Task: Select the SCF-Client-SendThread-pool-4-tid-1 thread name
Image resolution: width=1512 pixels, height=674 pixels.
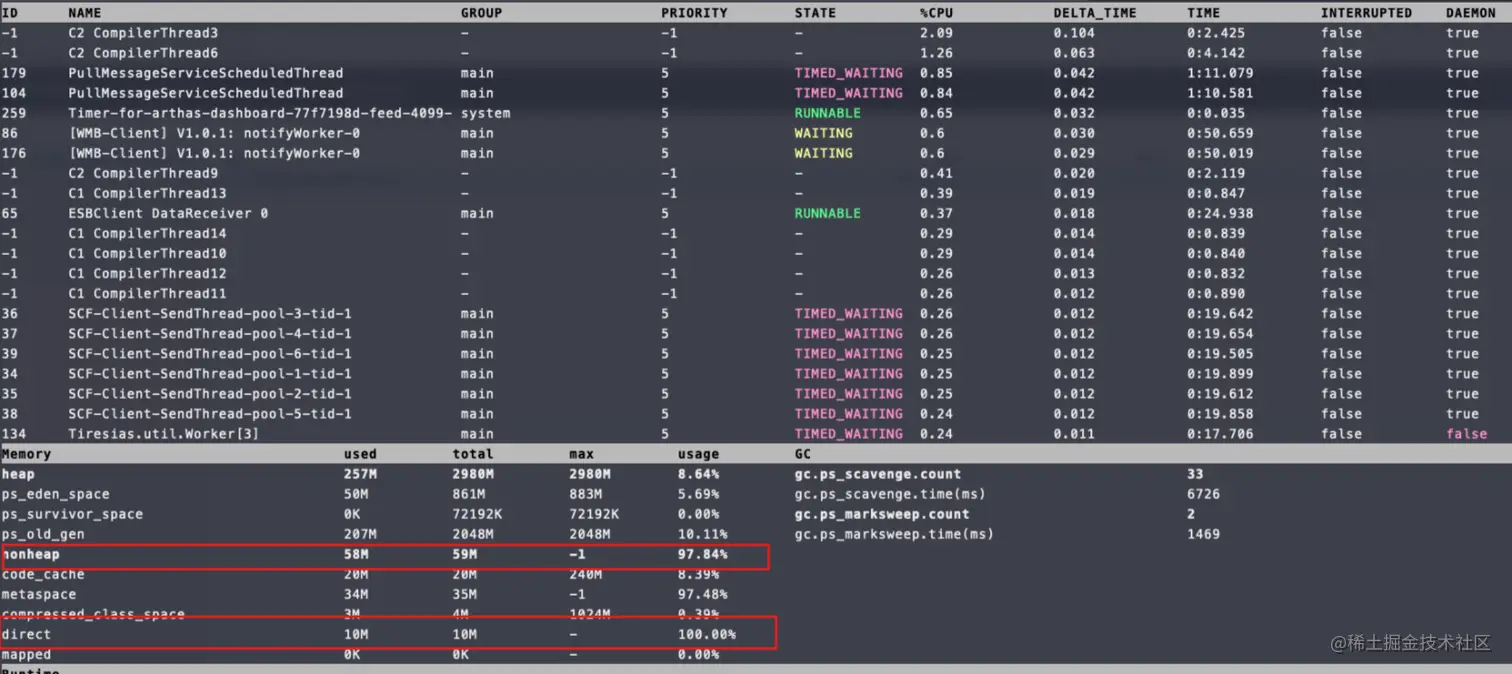Action: (210, 333)
